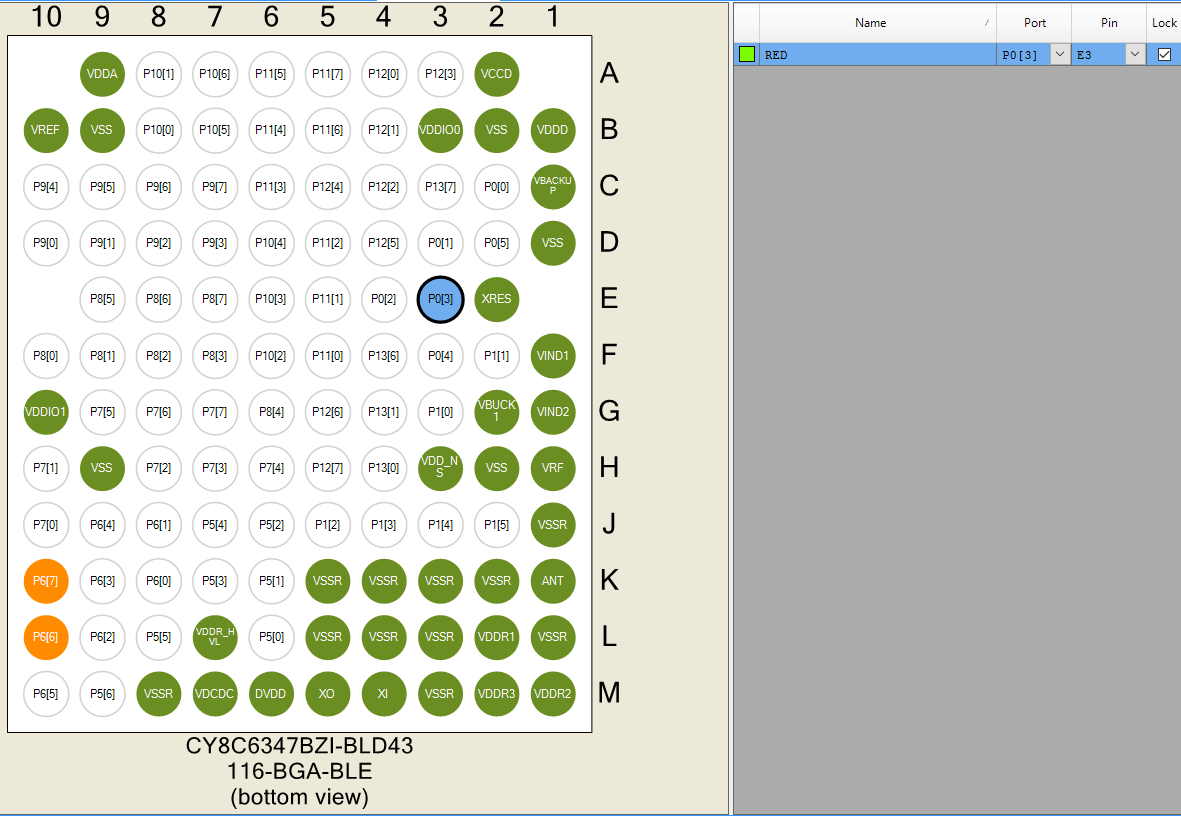The image size is (1181, 816).
Task: Click the Port column header
Action: (x=1034, y=23)
